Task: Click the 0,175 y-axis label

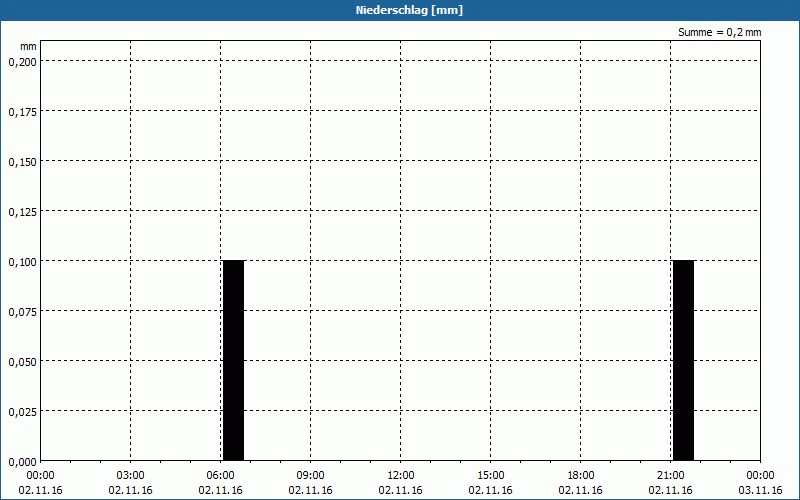Action: (x=22, y=112)
